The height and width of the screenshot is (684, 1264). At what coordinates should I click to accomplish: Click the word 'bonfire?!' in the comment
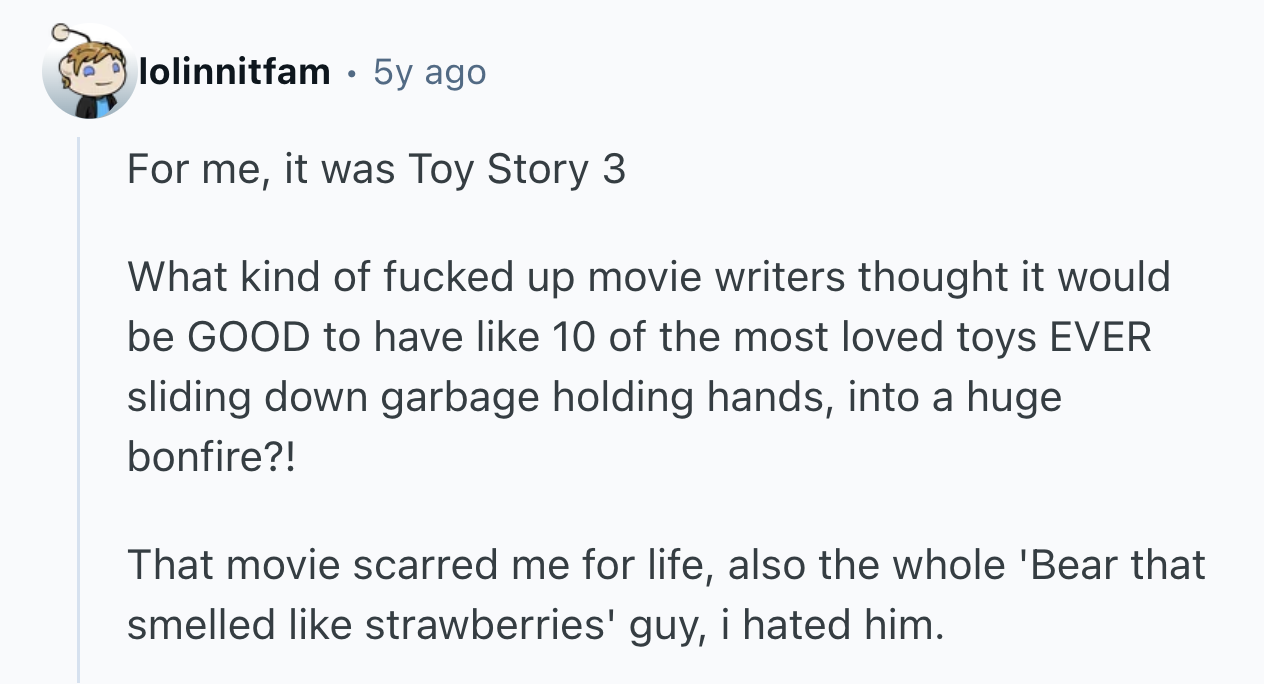211,457
